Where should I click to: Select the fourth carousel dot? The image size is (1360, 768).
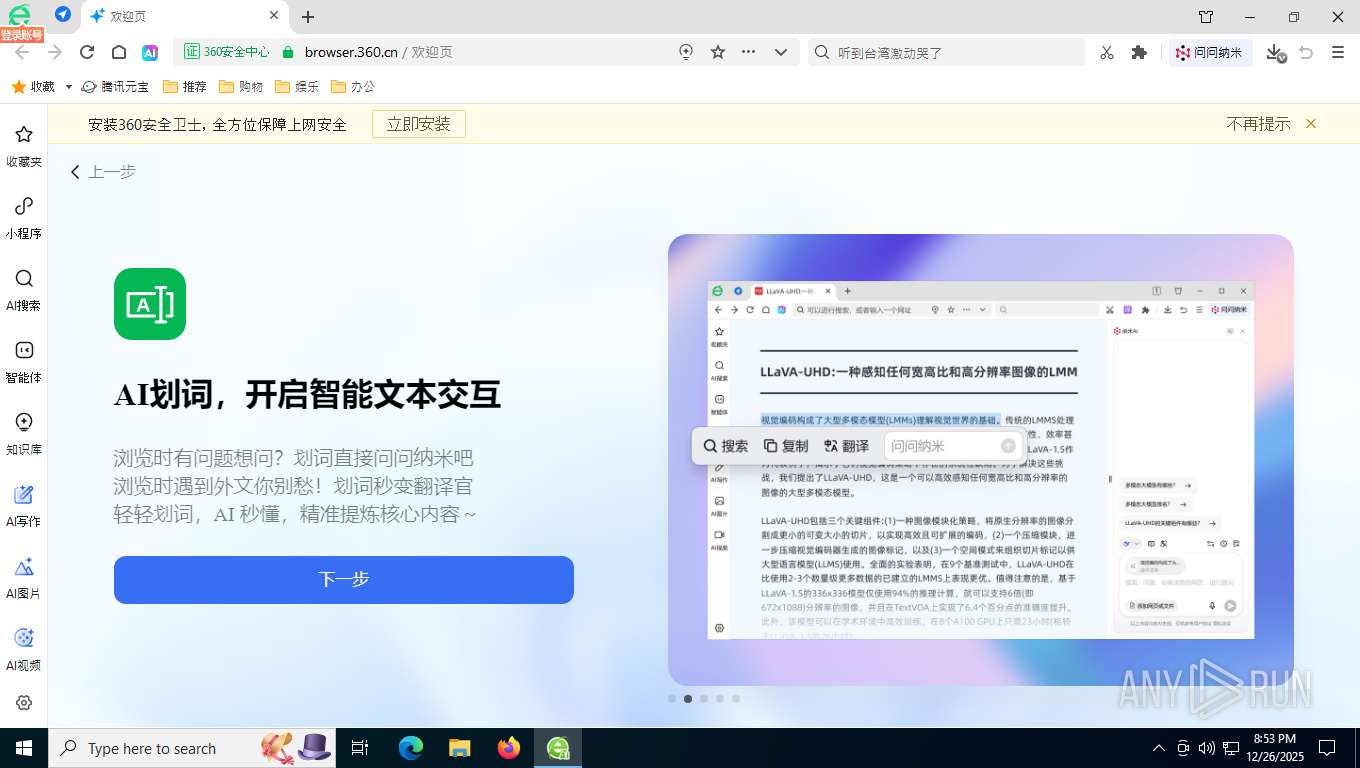coord(720,699)
